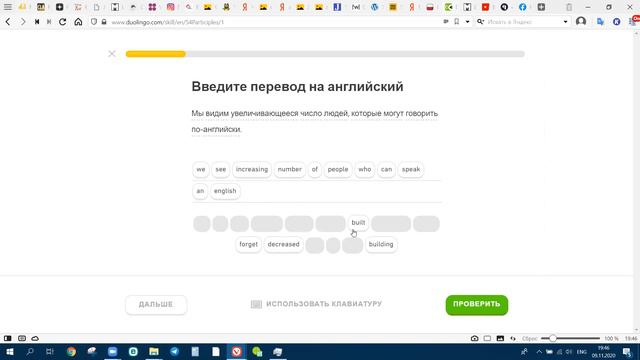Bookmark this page using bookmark icon
This screenshot has height=360, width=640.
(457, 22)
